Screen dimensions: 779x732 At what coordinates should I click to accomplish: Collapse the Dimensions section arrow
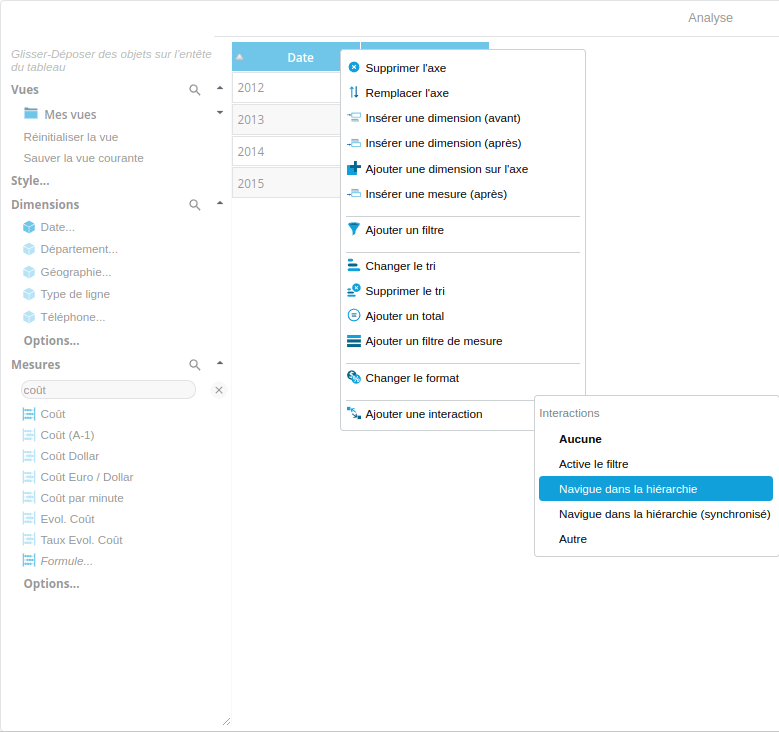point(220,203)
